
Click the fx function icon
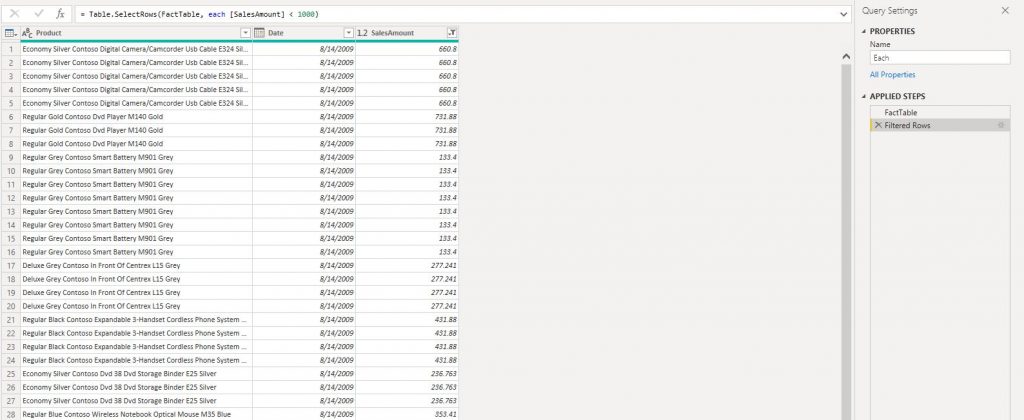pos(60,13)
